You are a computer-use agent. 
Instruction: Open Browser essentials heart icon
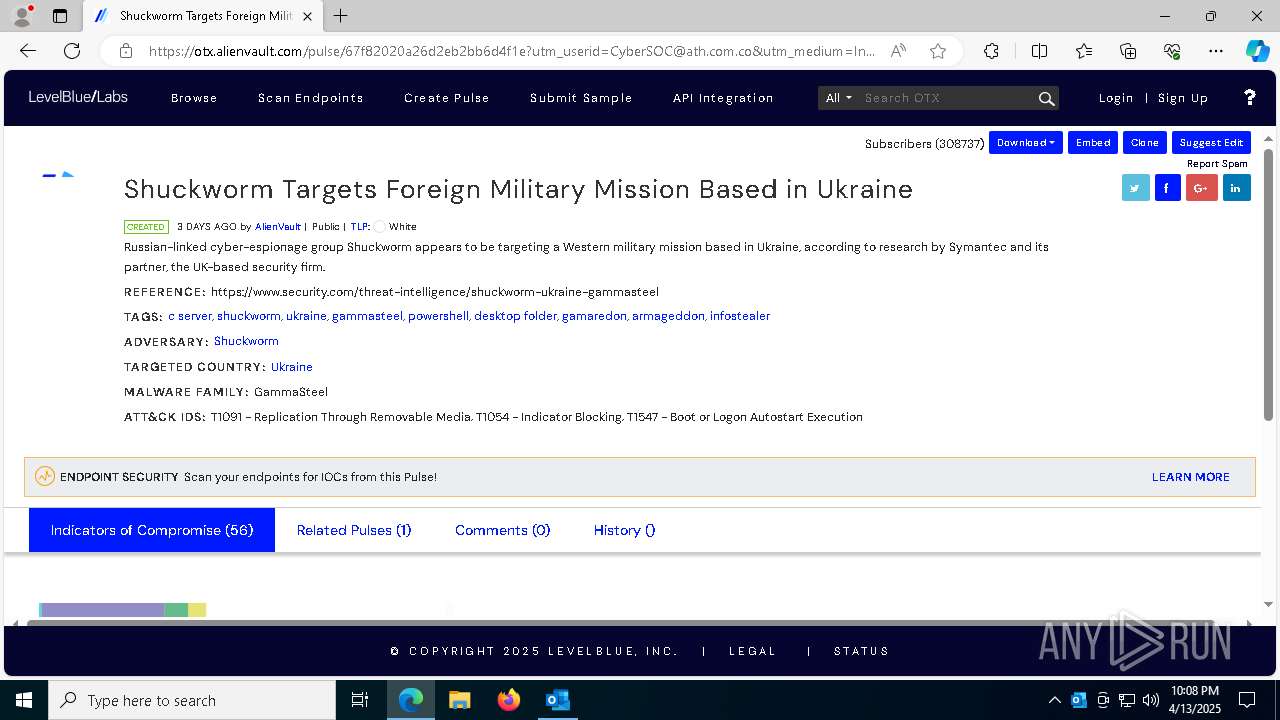(x=1172, y=51)
